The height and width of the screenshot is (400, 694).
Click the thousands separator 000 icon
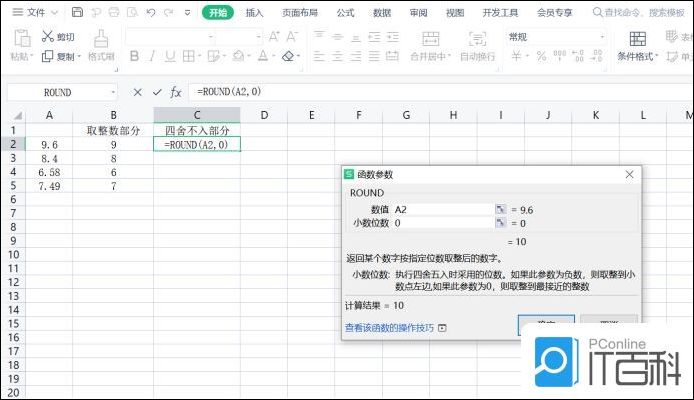559,56
